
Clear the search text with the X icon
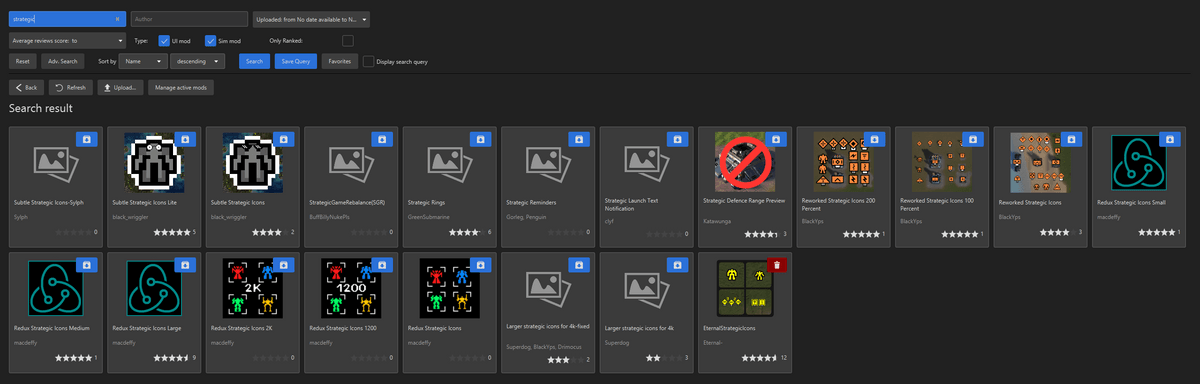[x=117, y=19]
